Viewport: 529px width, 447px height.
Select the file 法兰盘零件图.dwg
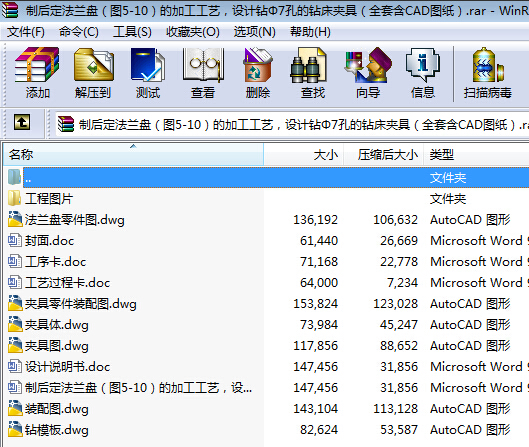tap(75, 220)
